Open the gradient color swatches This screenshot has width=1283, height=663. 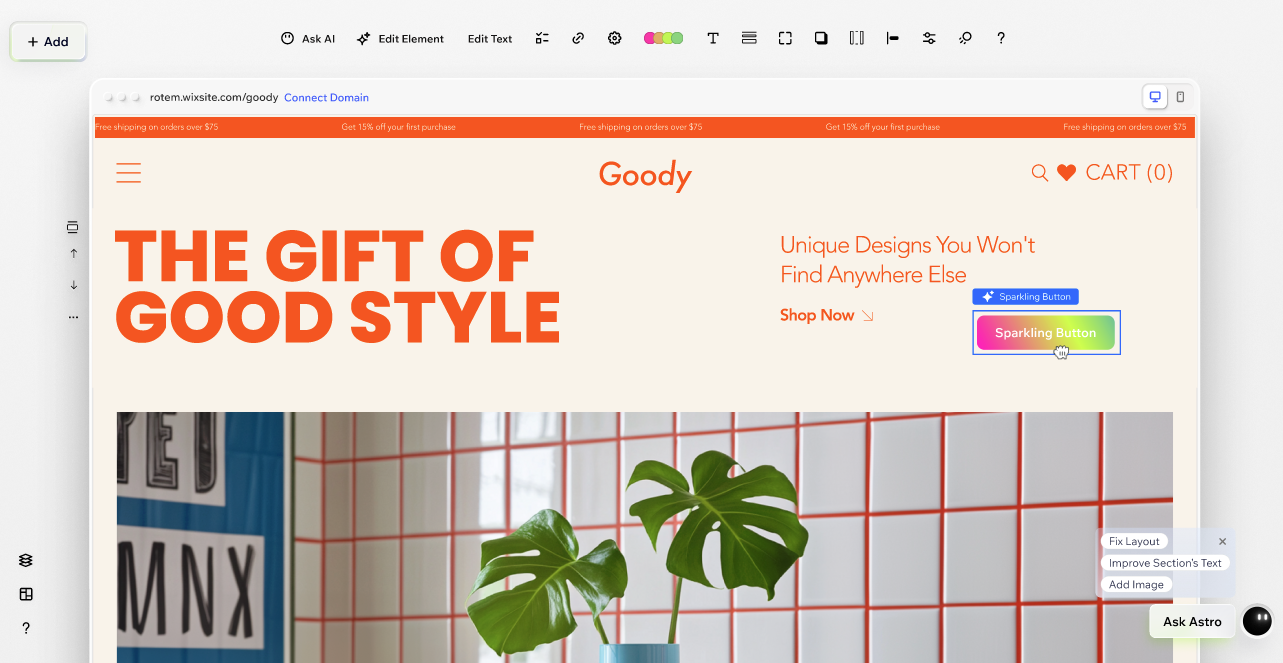pos(663,39)
